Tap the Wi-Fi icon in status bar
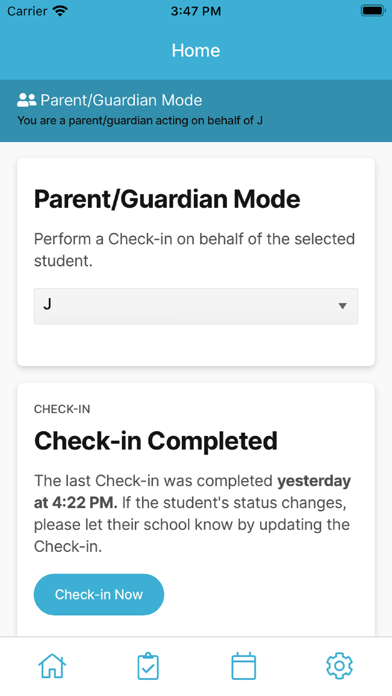The width and height of the screenshot is (392, 696). click(60, 11)
